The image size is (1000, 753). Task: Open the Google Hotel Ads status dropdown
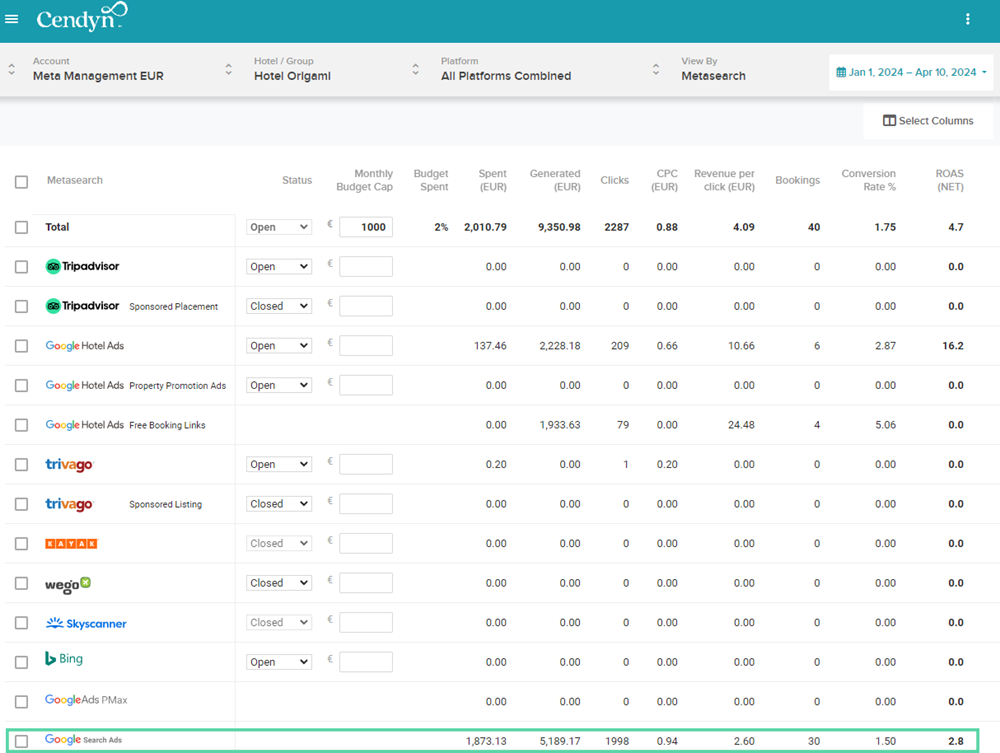[x=279, y=346]
